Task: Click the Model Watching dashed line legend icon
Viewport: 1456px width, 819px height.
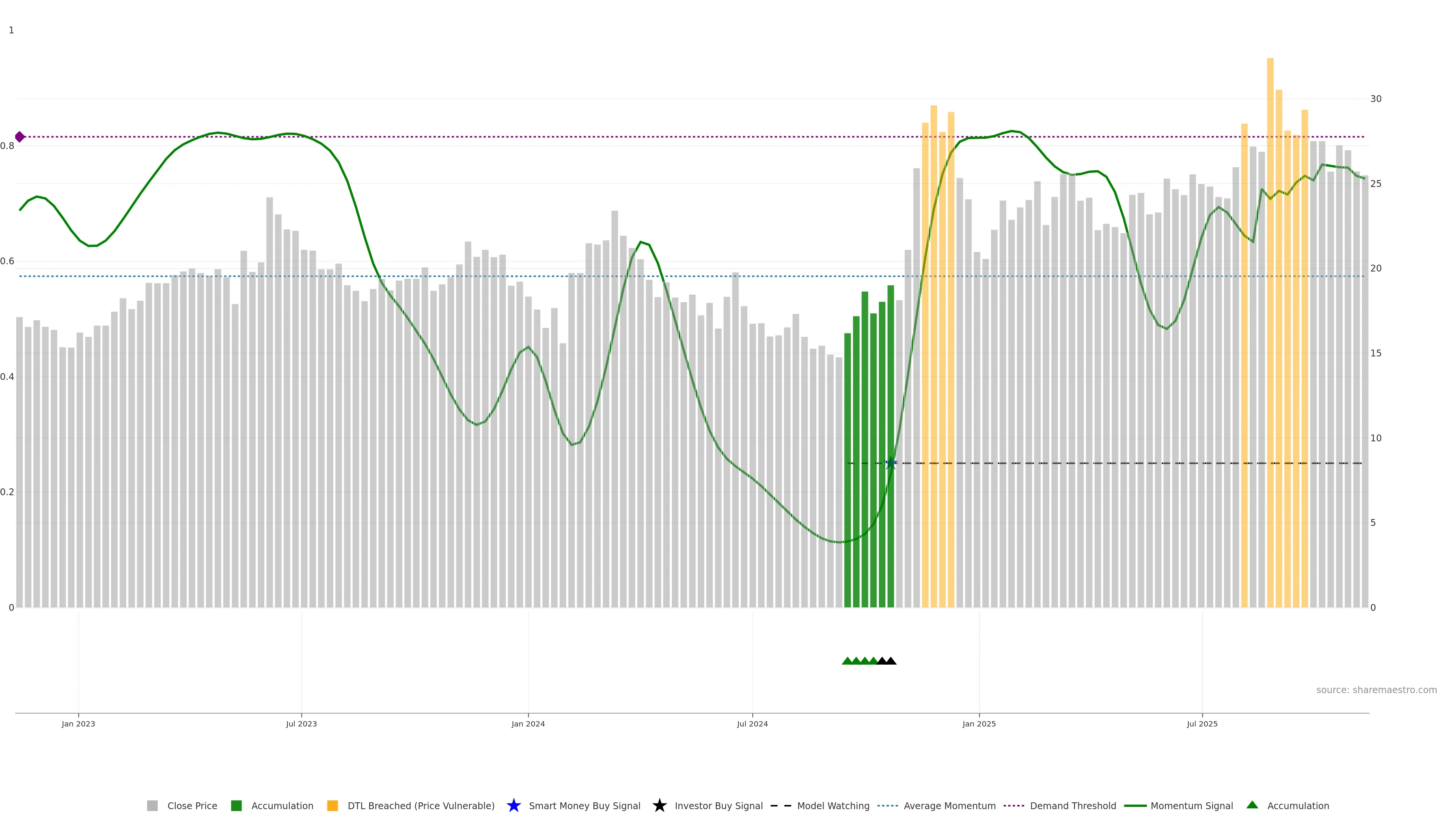Action: click(x=781, y=805)
